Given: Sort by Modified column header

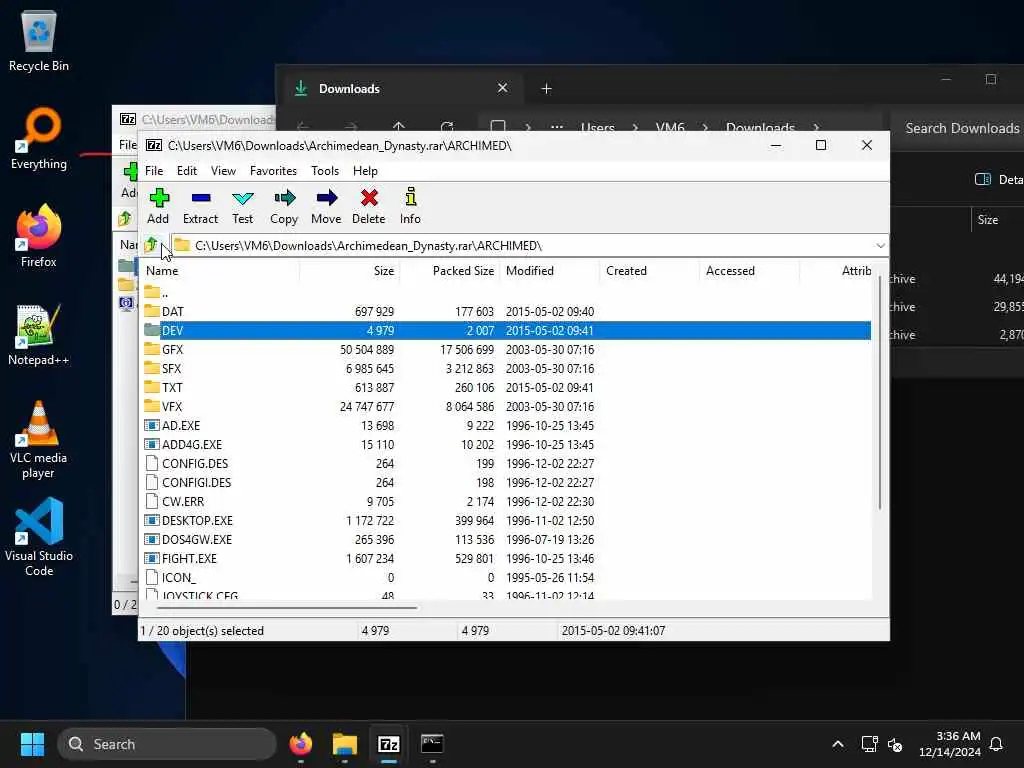Looking at the screenshot, I should [x=549, y=270].
